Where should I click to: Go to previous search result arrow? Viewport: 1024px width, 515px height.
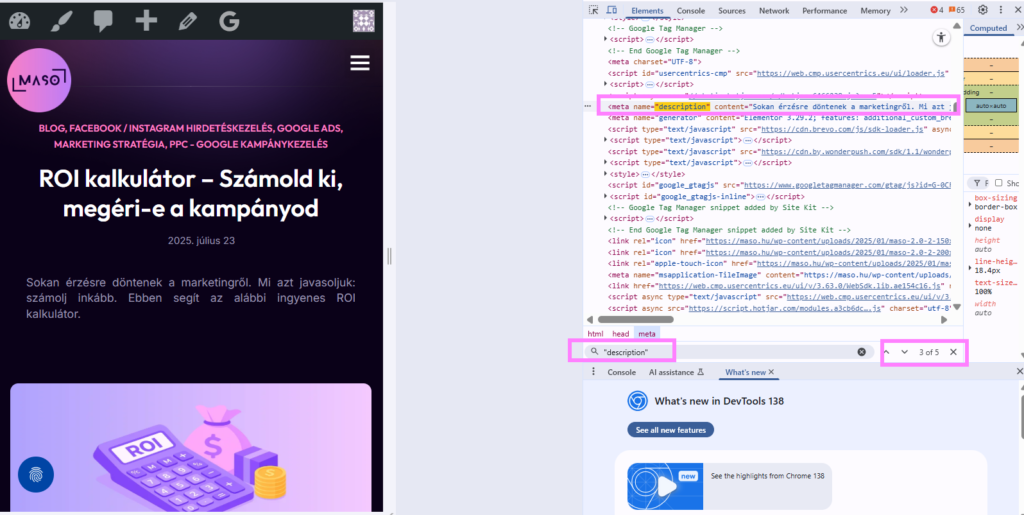tap(887, 352)
